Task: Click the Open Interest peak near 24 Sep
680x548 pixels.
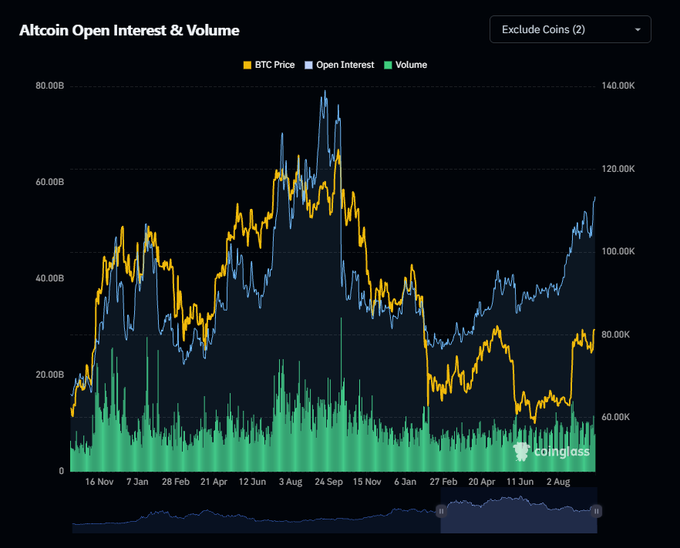Action: click(x=325, y=92)
